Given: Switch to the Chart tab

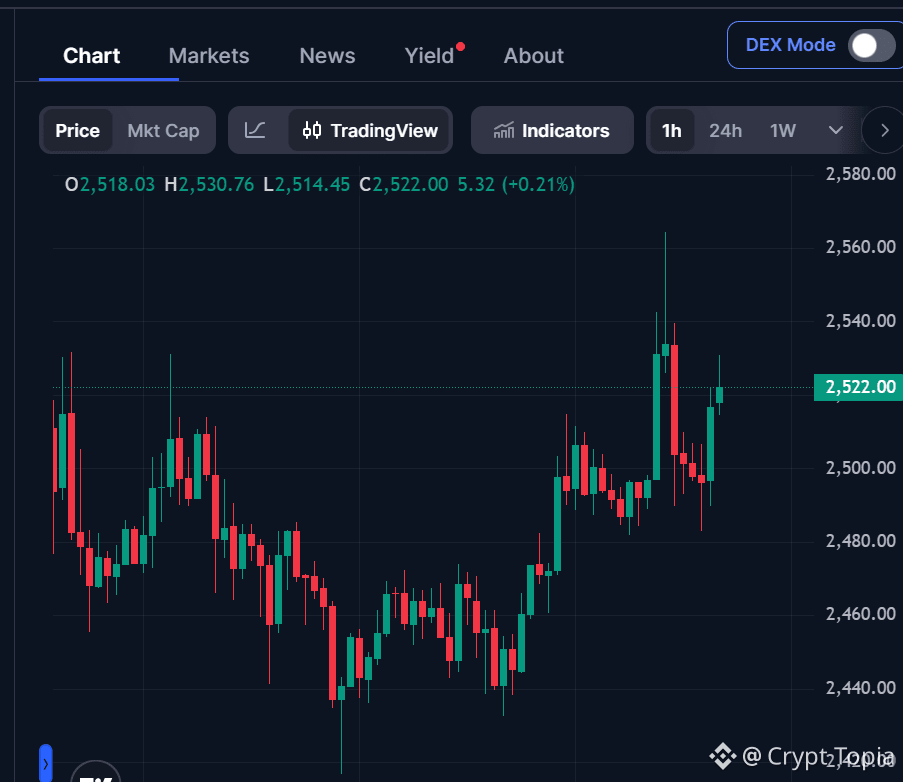Looking at the screenshot, I should pos(92,56).
